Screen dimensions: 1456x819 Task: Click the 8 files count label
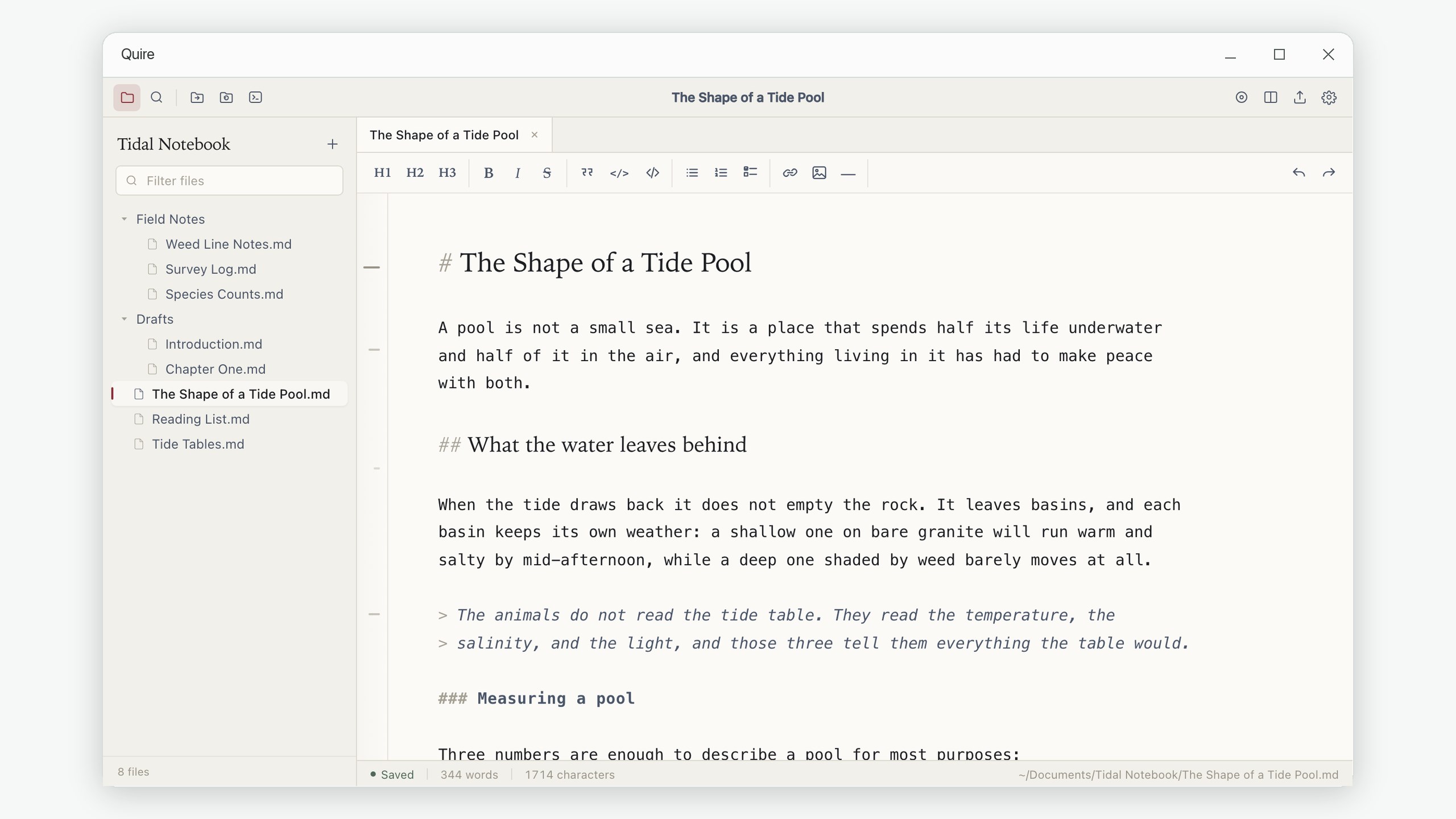(134, 772)
